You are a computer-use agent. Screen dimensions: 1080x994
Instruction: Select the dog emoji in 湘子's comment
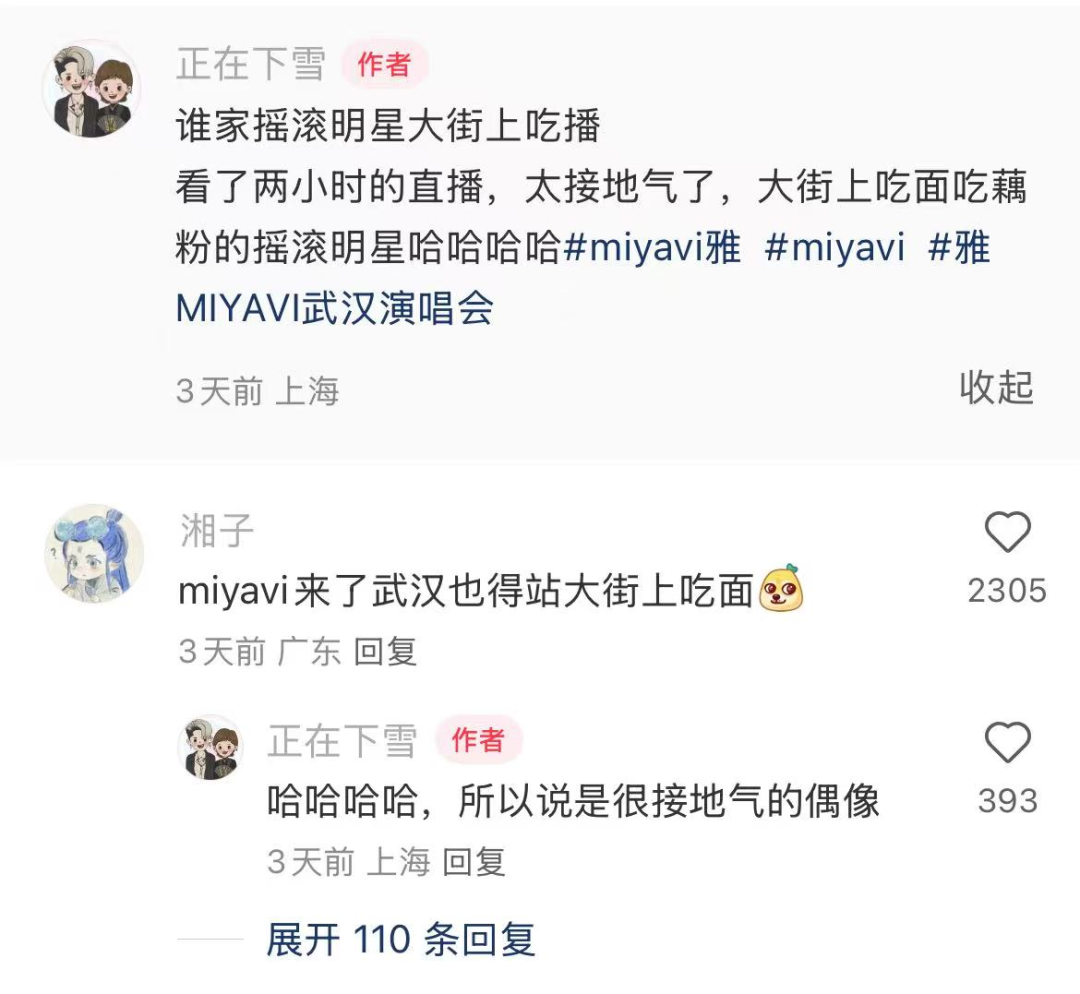coord(781,589)
